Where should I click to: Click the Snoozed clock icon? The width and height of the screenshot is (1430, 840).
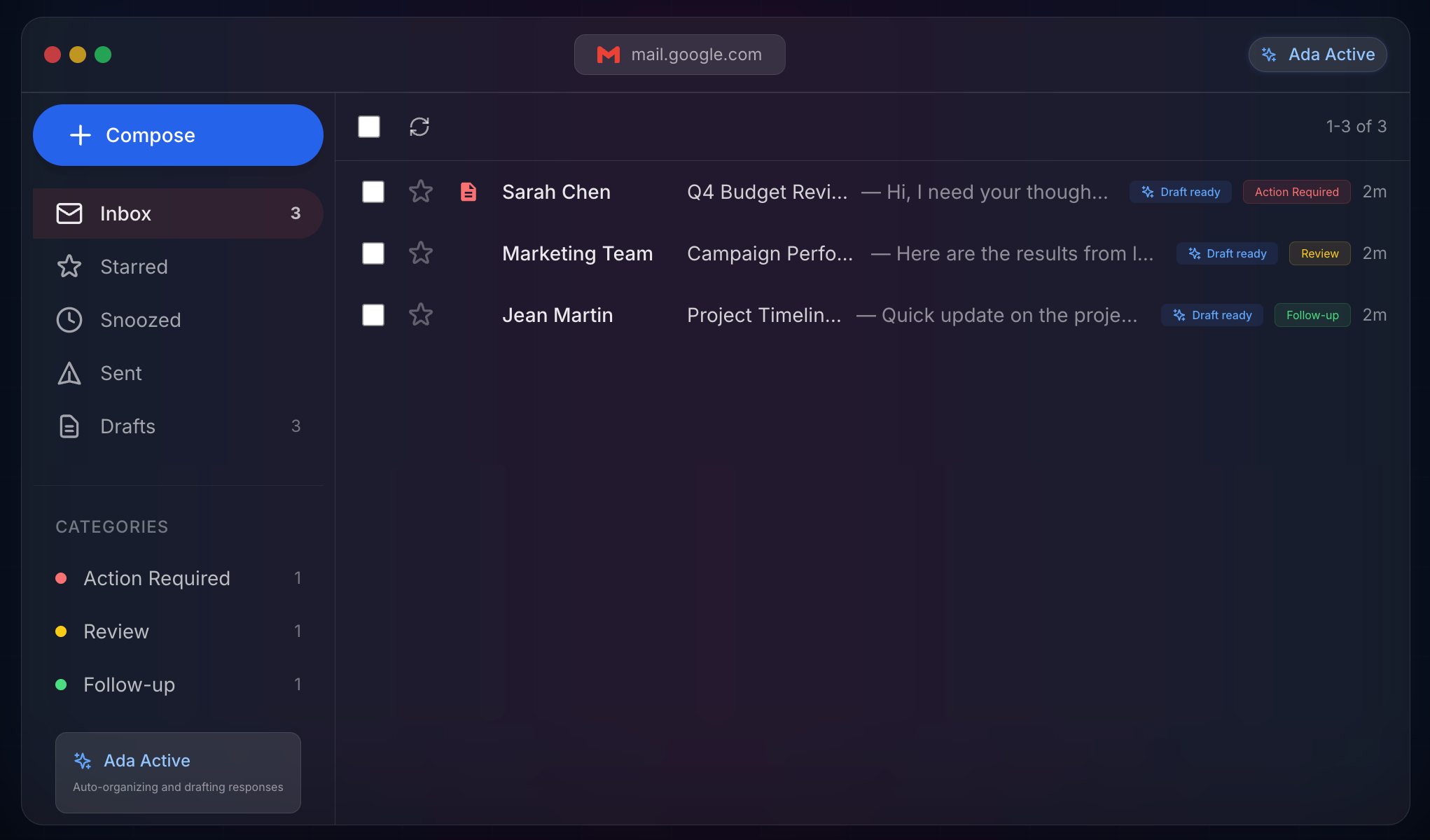(x=69, y=320)
